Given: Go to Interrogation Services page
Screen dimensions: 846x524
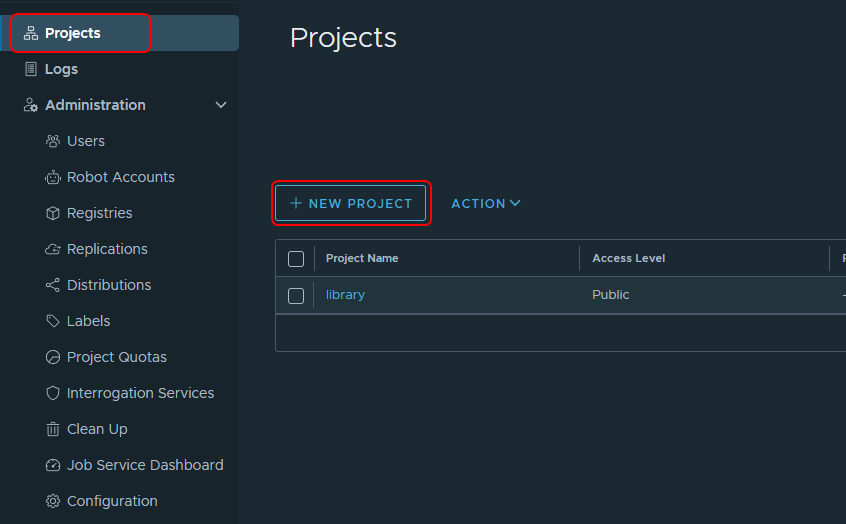Looking at the screenshot, I should tap(140, 393).
